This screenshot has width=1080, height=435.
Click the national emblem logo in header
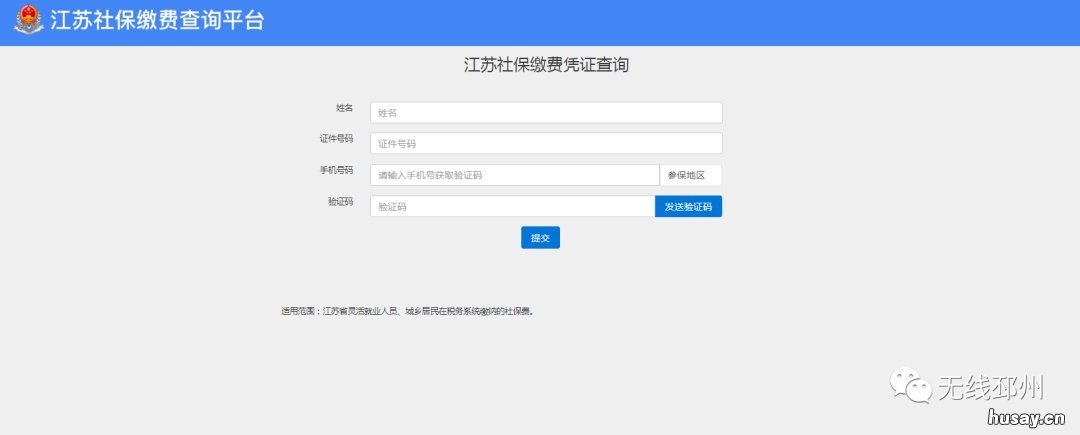[x=28, y=20]
